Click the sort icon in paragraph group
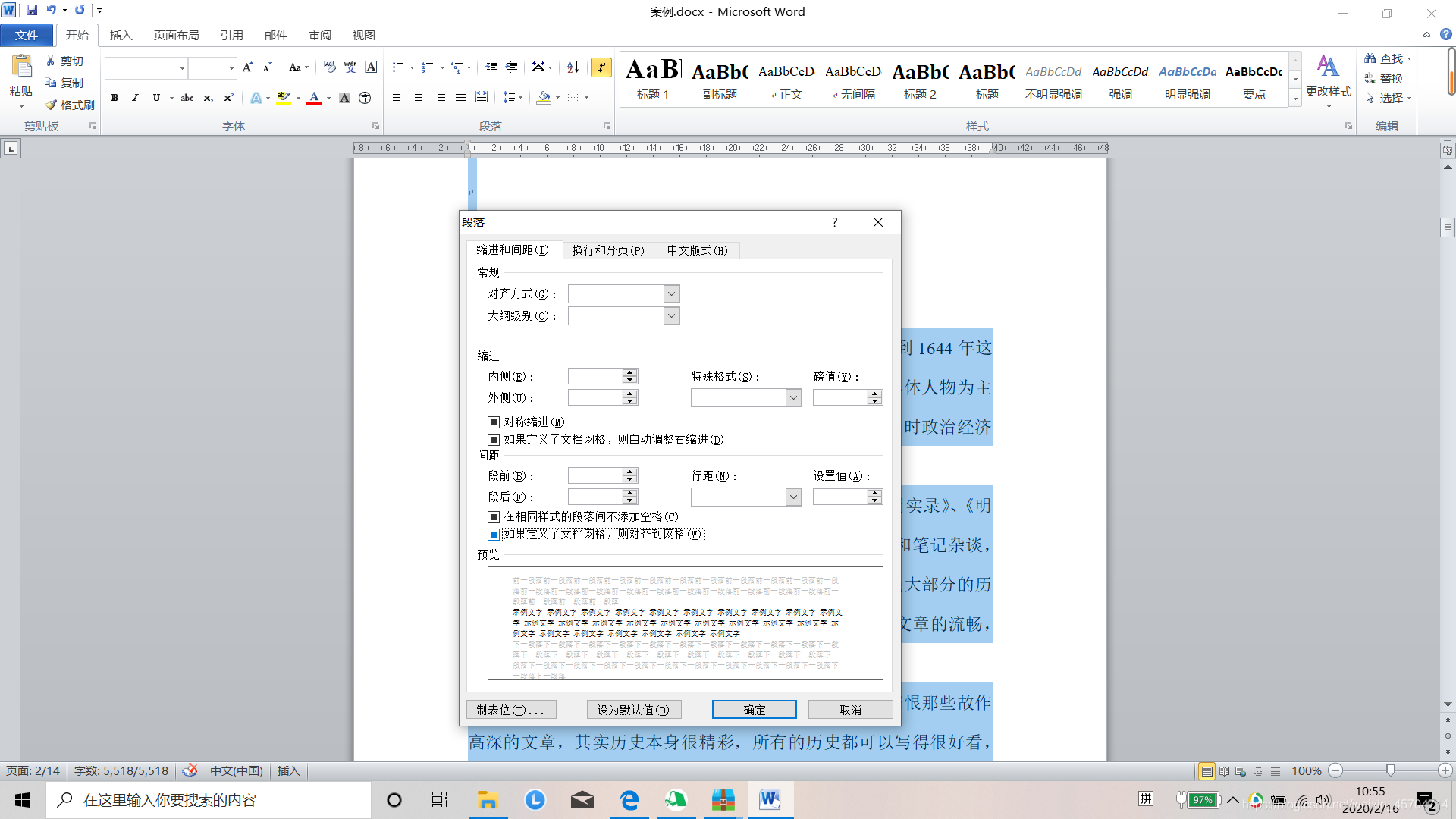The height and width of the screenshot is (819, 1456). click(x=573, y=67)
